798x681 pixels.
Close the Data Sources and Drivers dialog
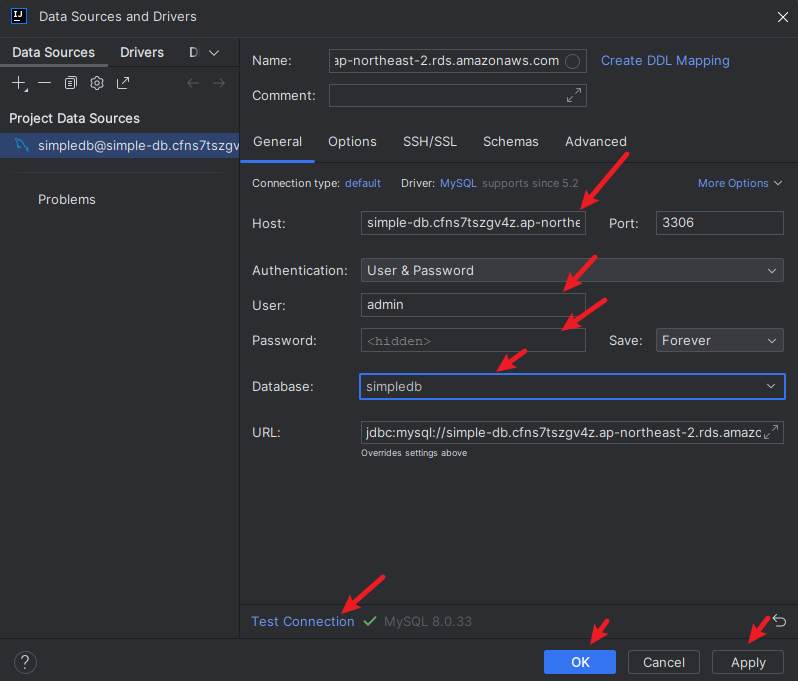click(783, 17)
